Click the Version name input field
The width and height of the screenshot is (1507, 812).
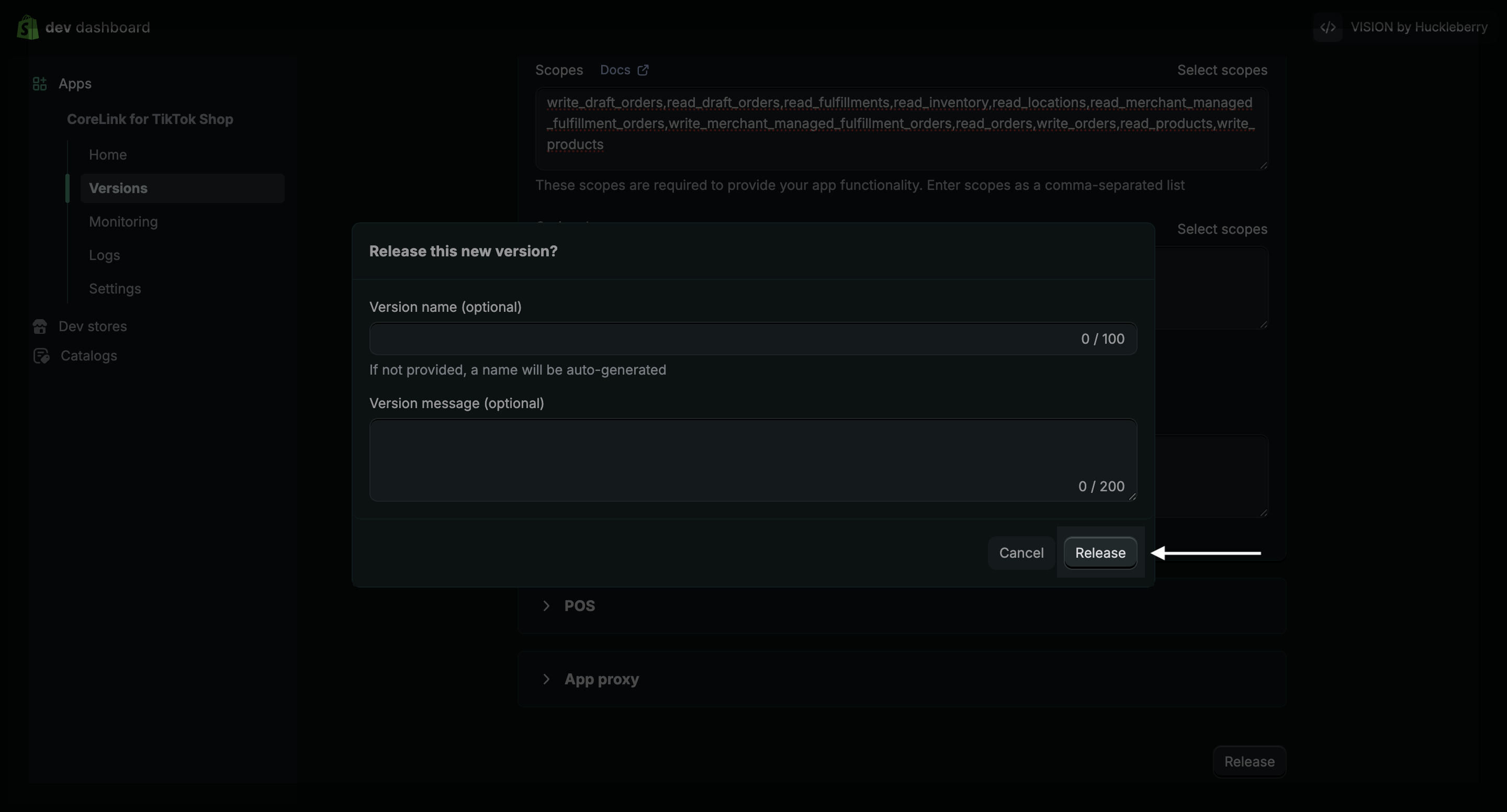point(719,339)
